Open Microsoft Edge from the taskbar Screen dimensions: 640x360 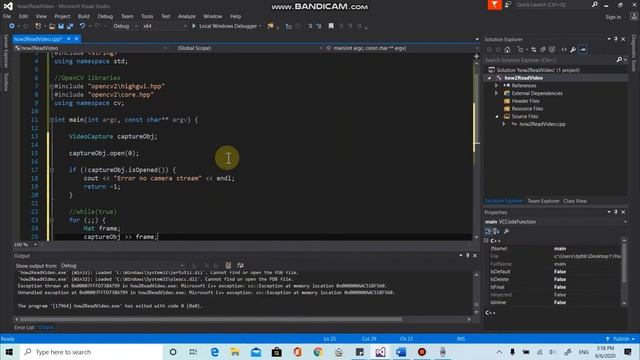pyautogui.click(x=214, y=352)
